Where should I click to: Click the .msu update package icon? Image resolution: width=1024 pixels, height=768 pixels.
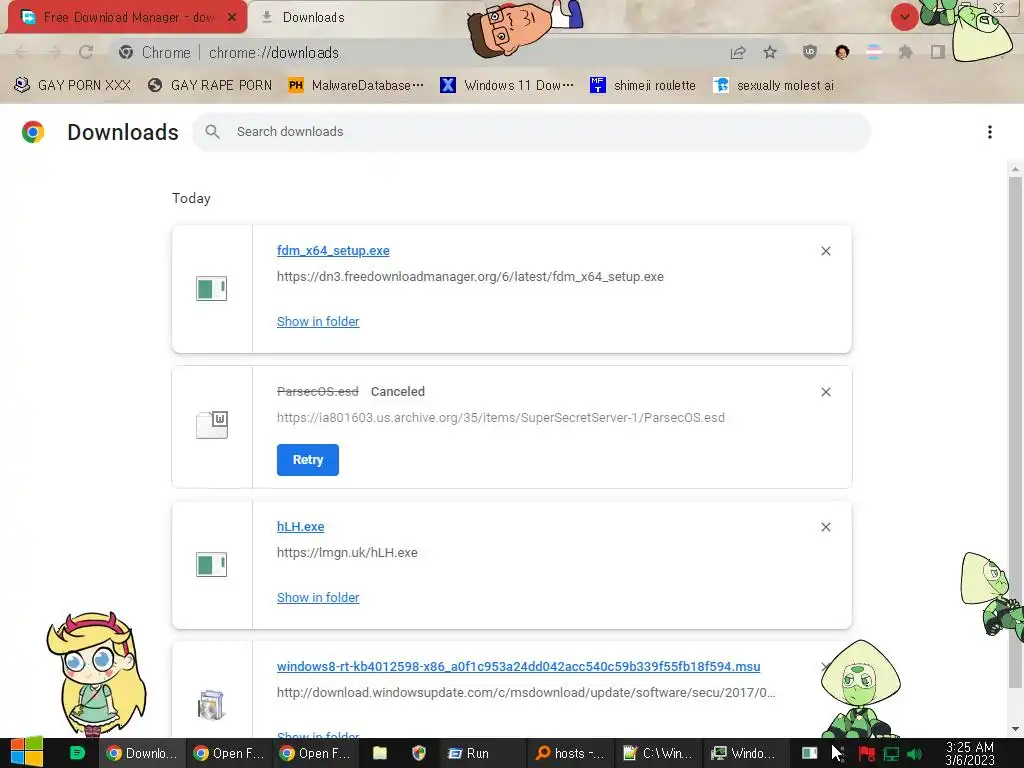point(211,705)
